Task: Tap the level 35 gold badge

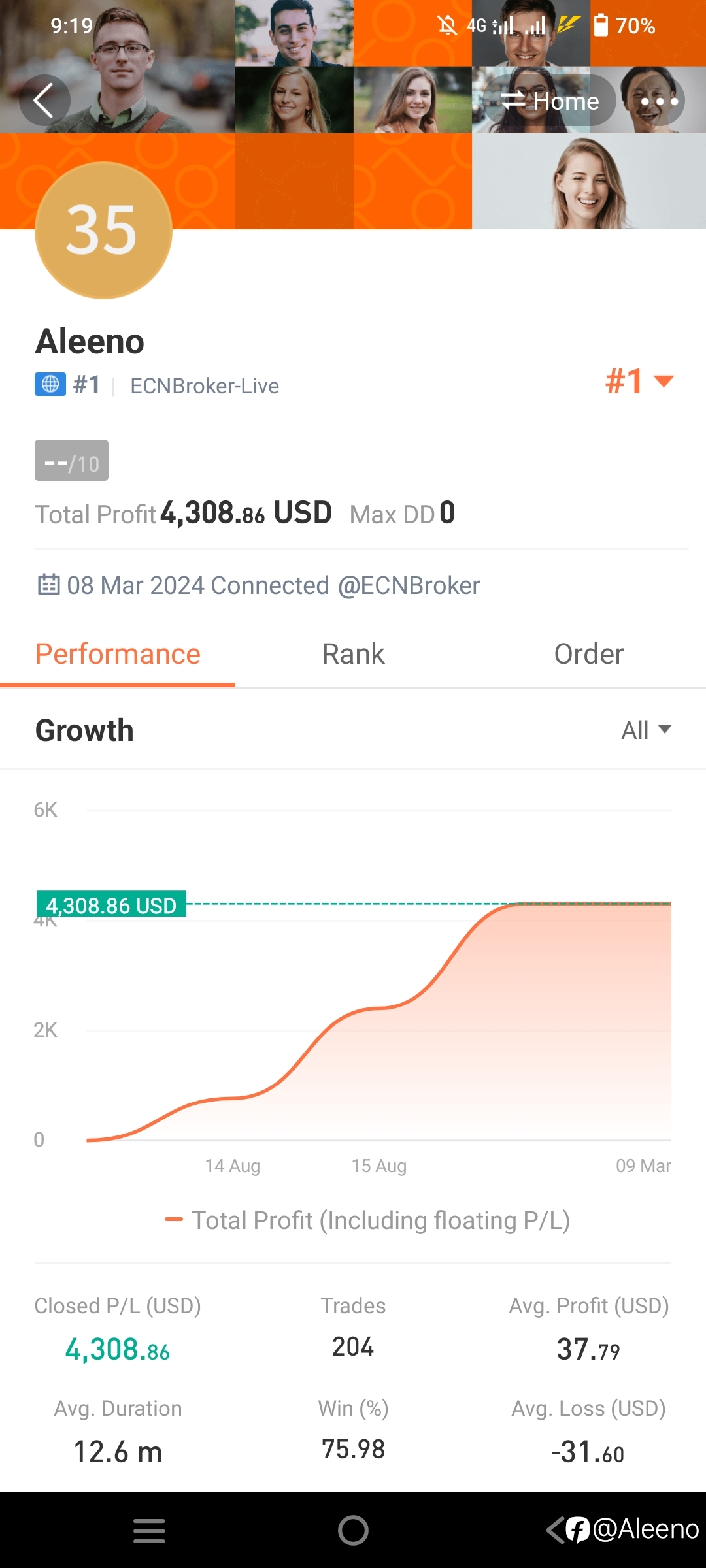Action: 103,230
